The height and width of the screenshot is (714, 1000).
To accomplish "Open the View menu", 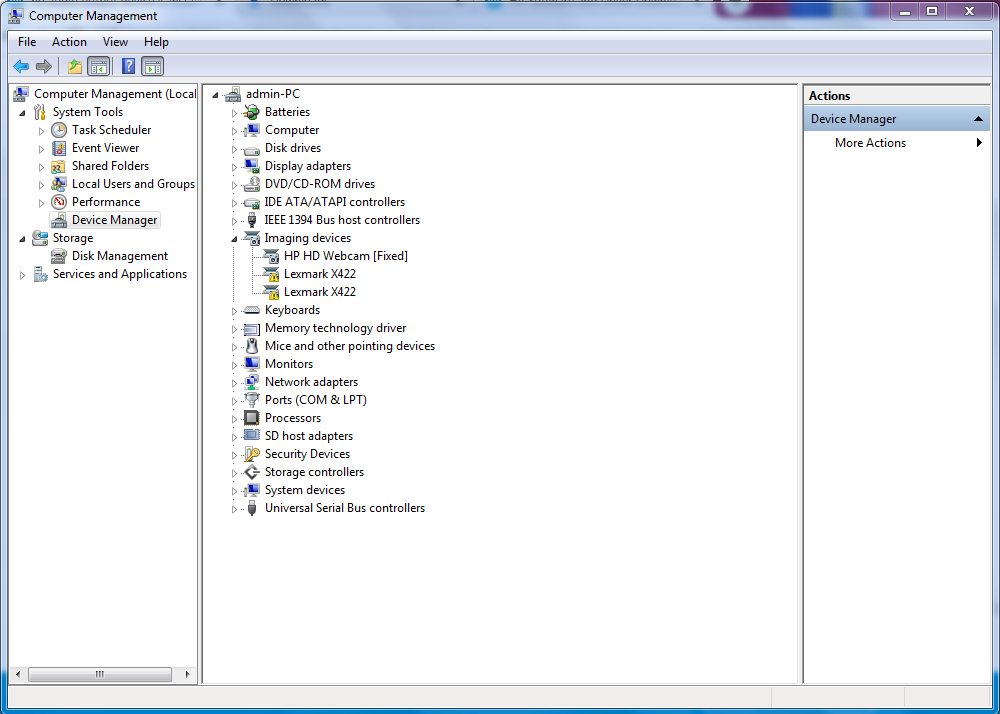I will (115, 41).
